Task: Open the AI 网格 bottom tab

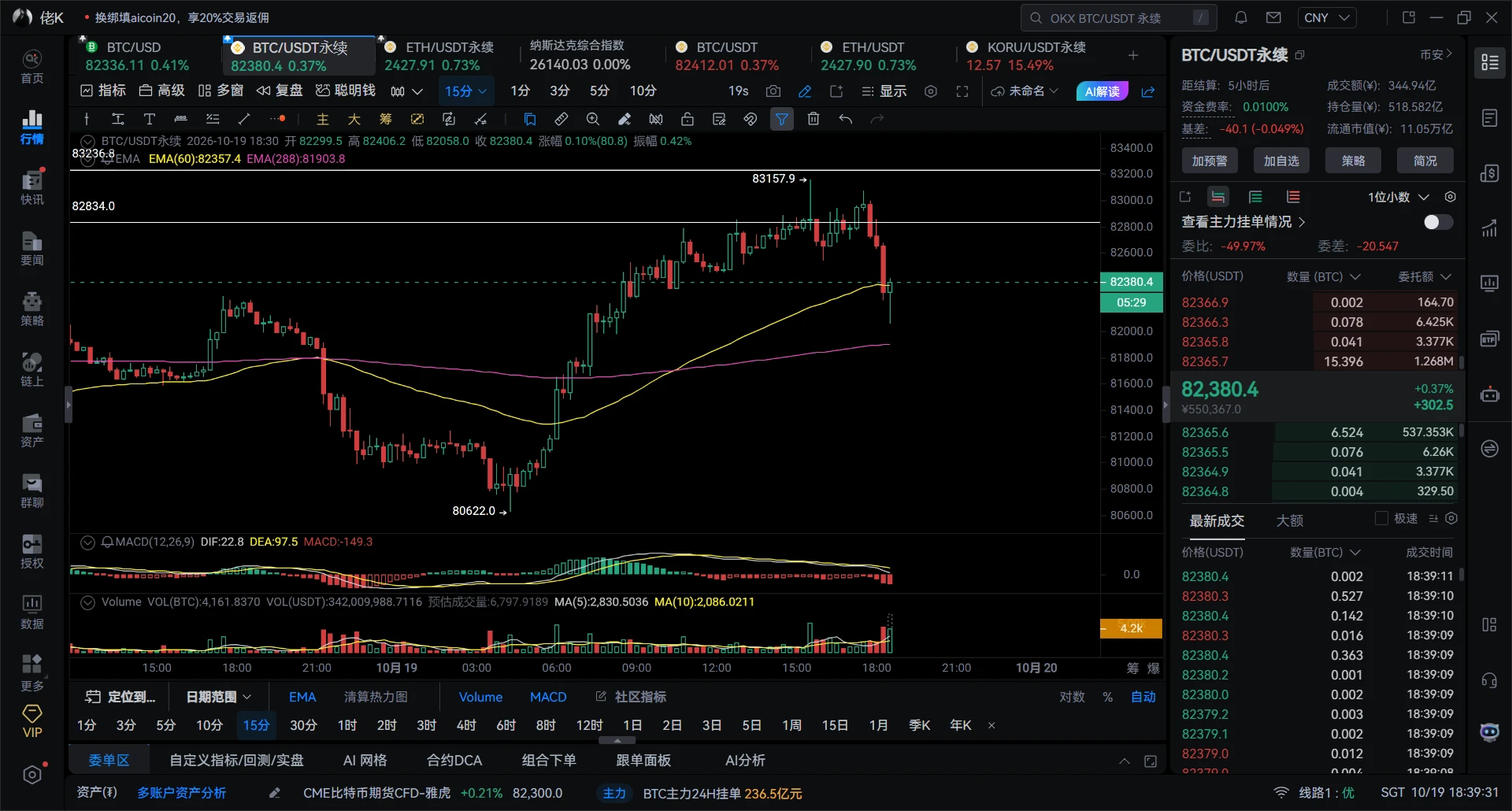Action: [x=365, y=761]
